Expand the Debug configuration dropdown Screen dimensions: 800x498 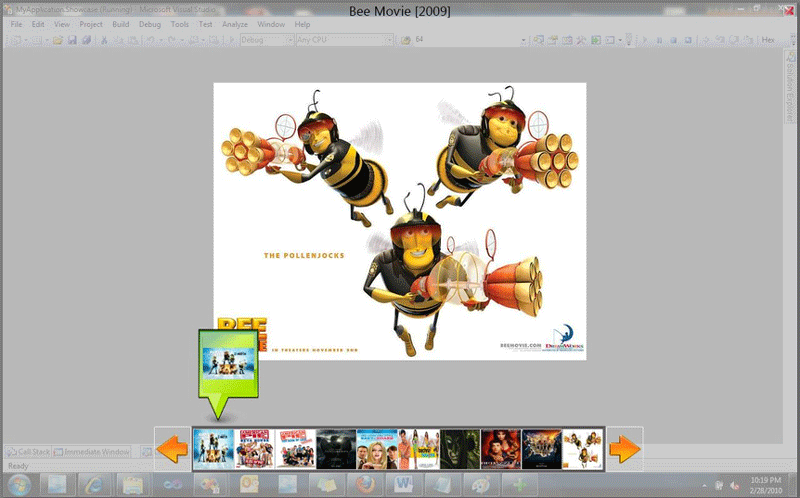(289, 40)
